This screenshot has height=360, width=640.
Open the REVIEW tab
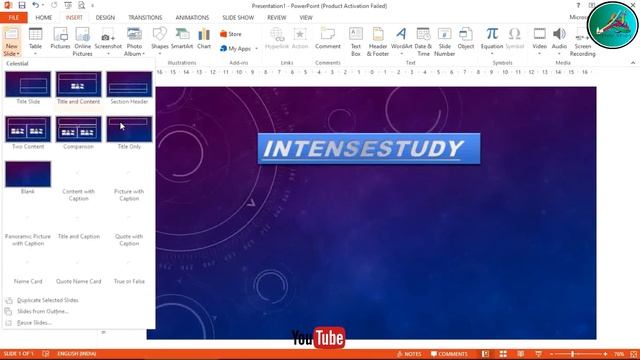point(277,18)
